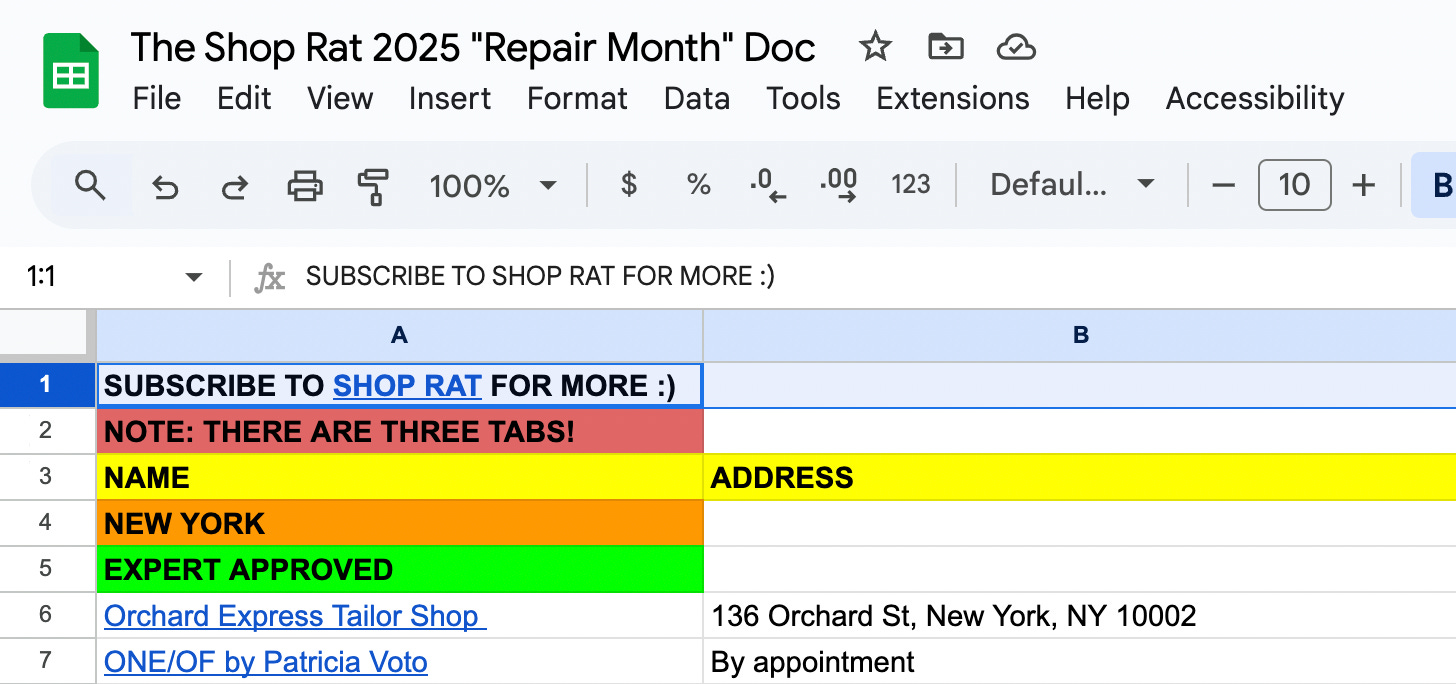The height and width of the screenshot is (684, 1456).
Task: Decrease font size with minus button
Action: coord(1224,185)
